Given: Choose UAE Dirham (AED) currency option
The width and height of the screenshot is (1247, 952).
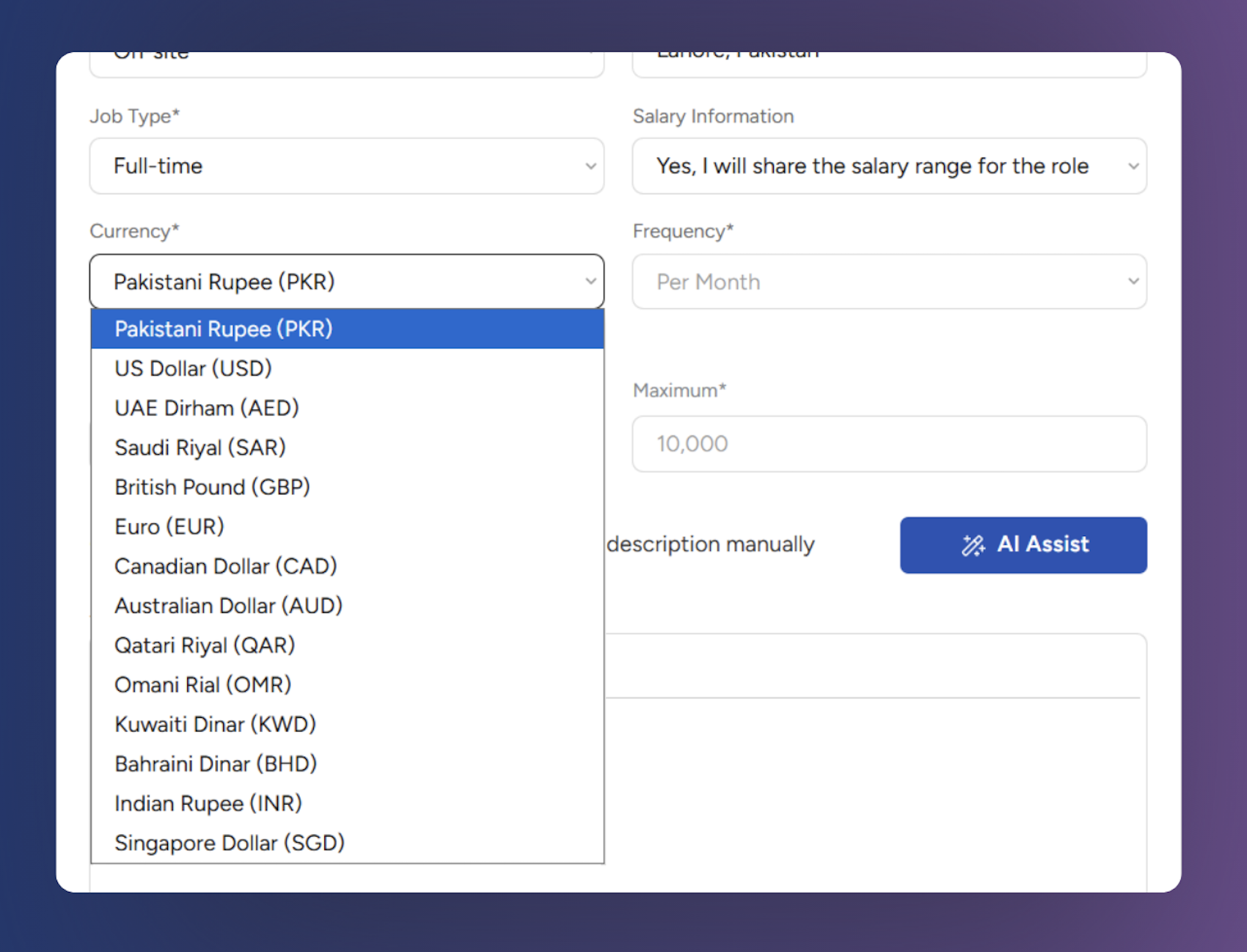Looking at the screenshot, I should [x=348, y=408].
